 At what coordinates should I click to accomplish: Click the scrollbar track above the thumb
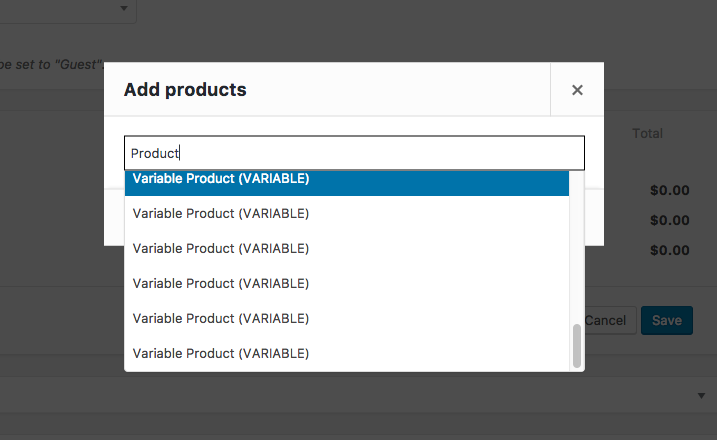pos(577,247)
